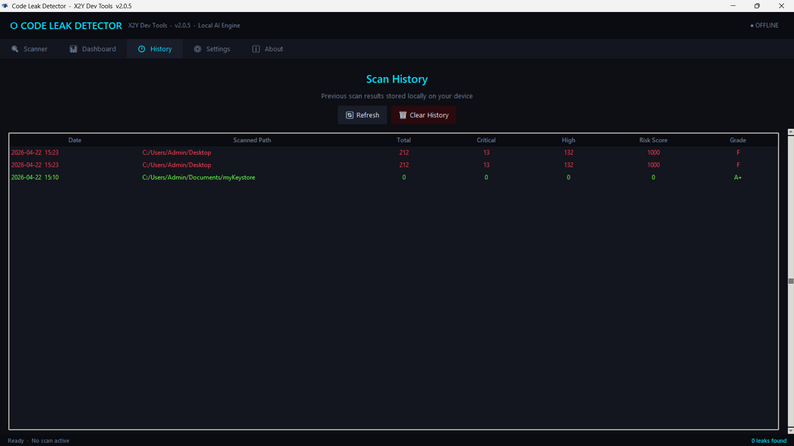794x446 pixels.
Task: Click the Clear History button
Action: (x=423, y=115)
